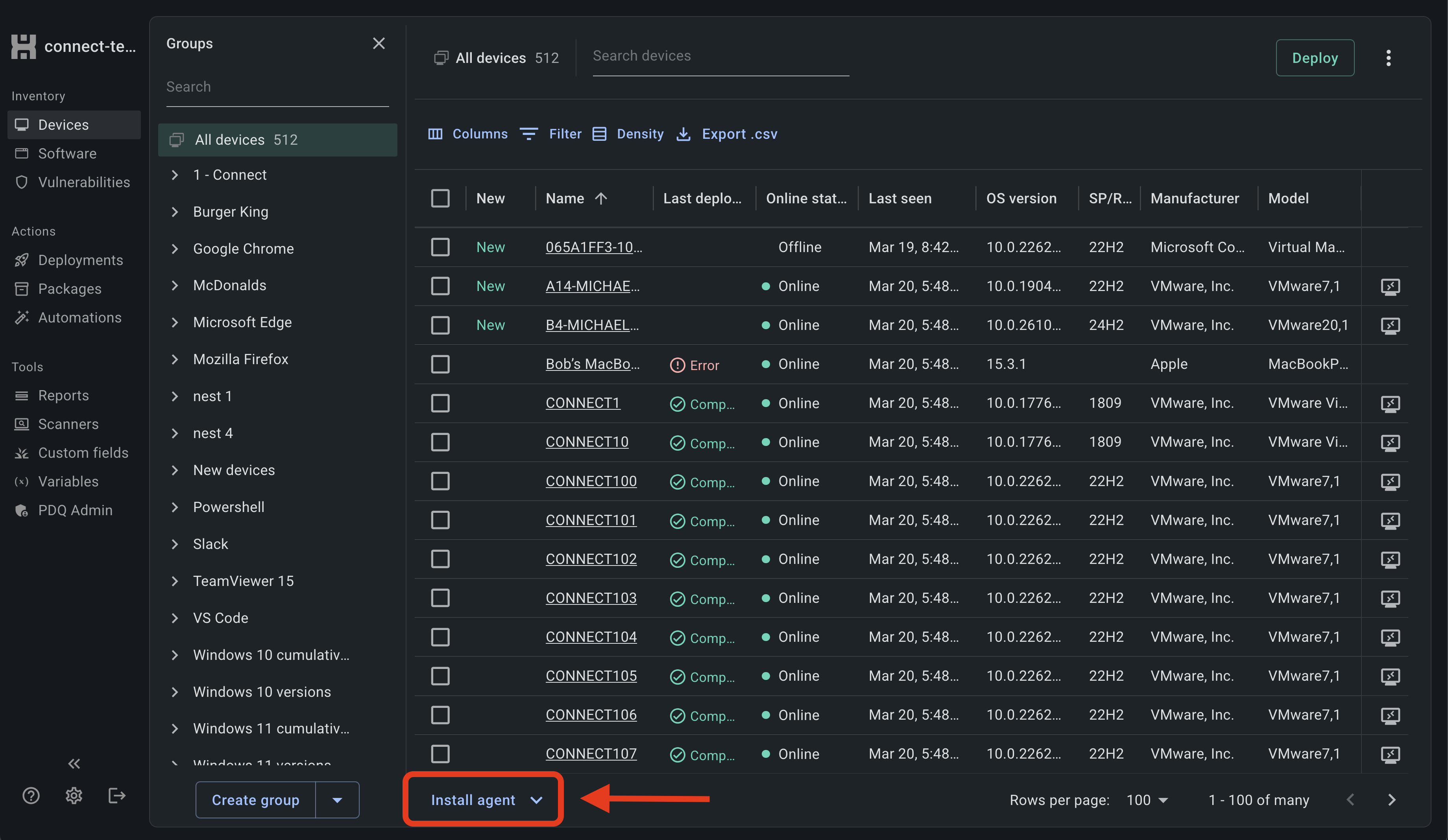1448x840 pixels.
Task: Open the CONNECT102 device link
Action: pyautogui.click(x=591, y=559)
